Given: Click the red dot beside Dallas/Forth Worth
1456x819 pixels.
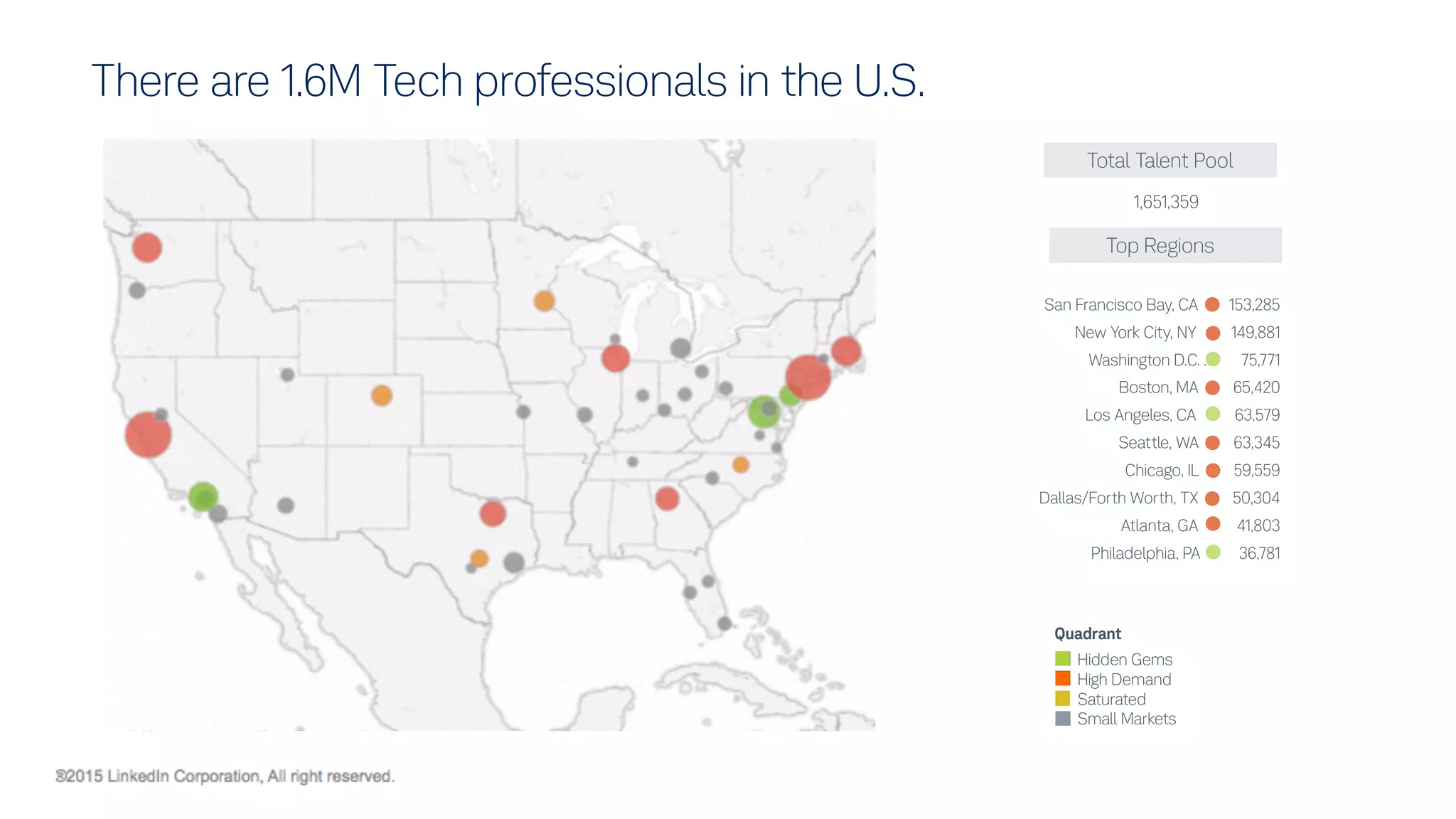Looking at the screenshot, I should [1213, 498].
